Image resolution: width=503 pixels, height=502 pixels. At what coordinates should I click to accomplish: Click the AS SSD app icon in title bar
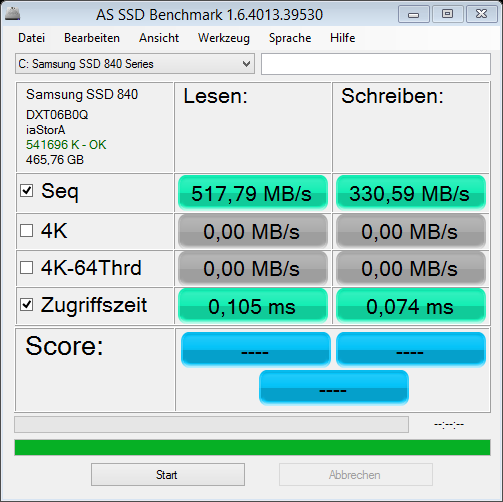pos(13,13)
